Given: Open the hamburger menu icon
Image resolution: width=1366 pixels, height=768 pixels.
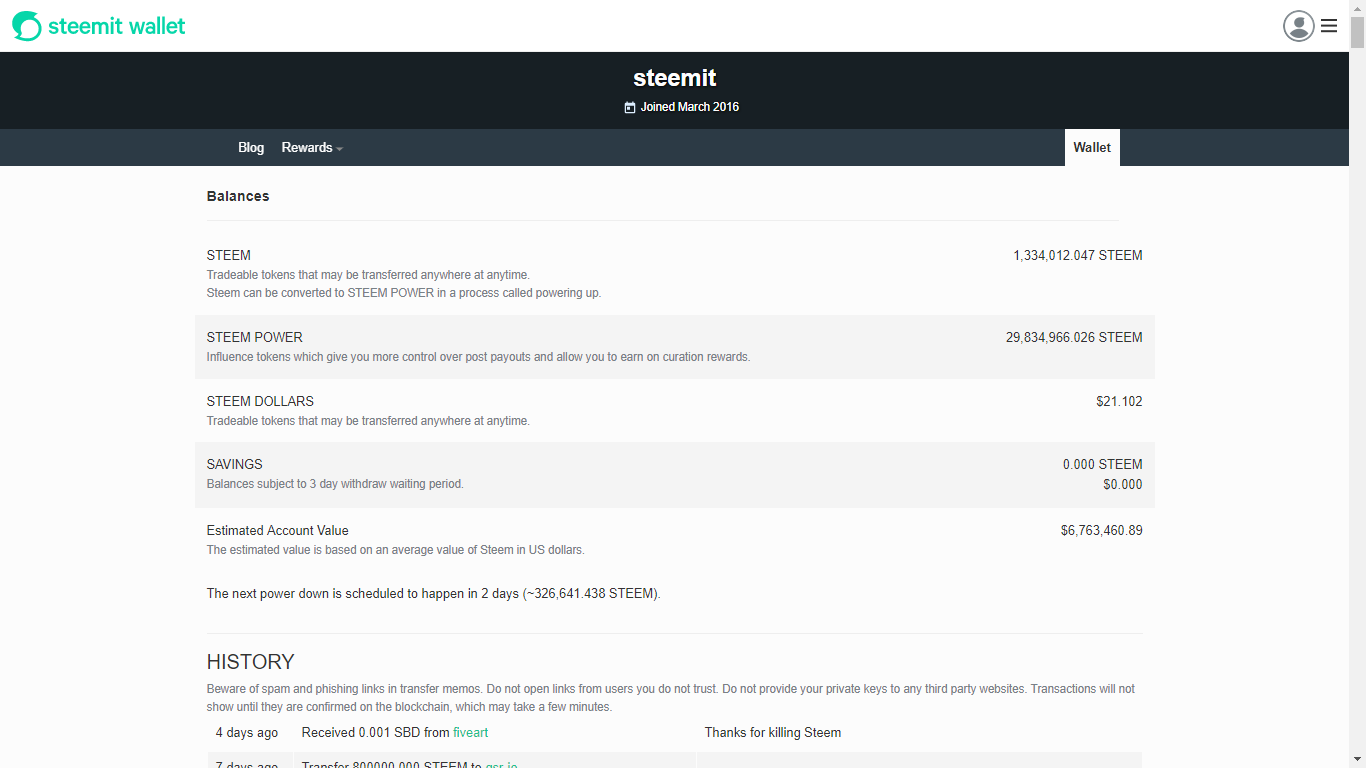Looking at the screenshot, I should [x=1329, y=26].
